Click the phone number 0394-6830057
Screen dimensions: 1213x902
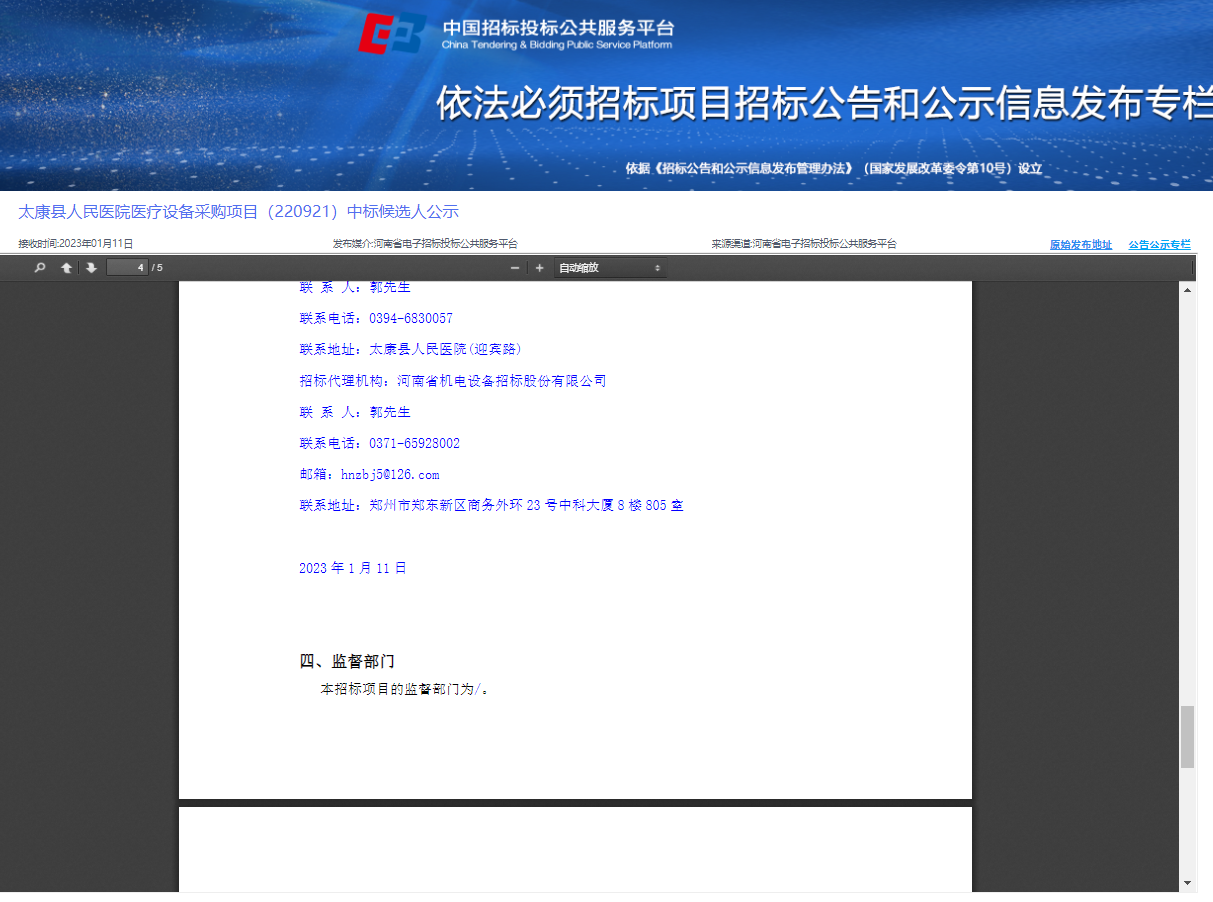point(410,318)
